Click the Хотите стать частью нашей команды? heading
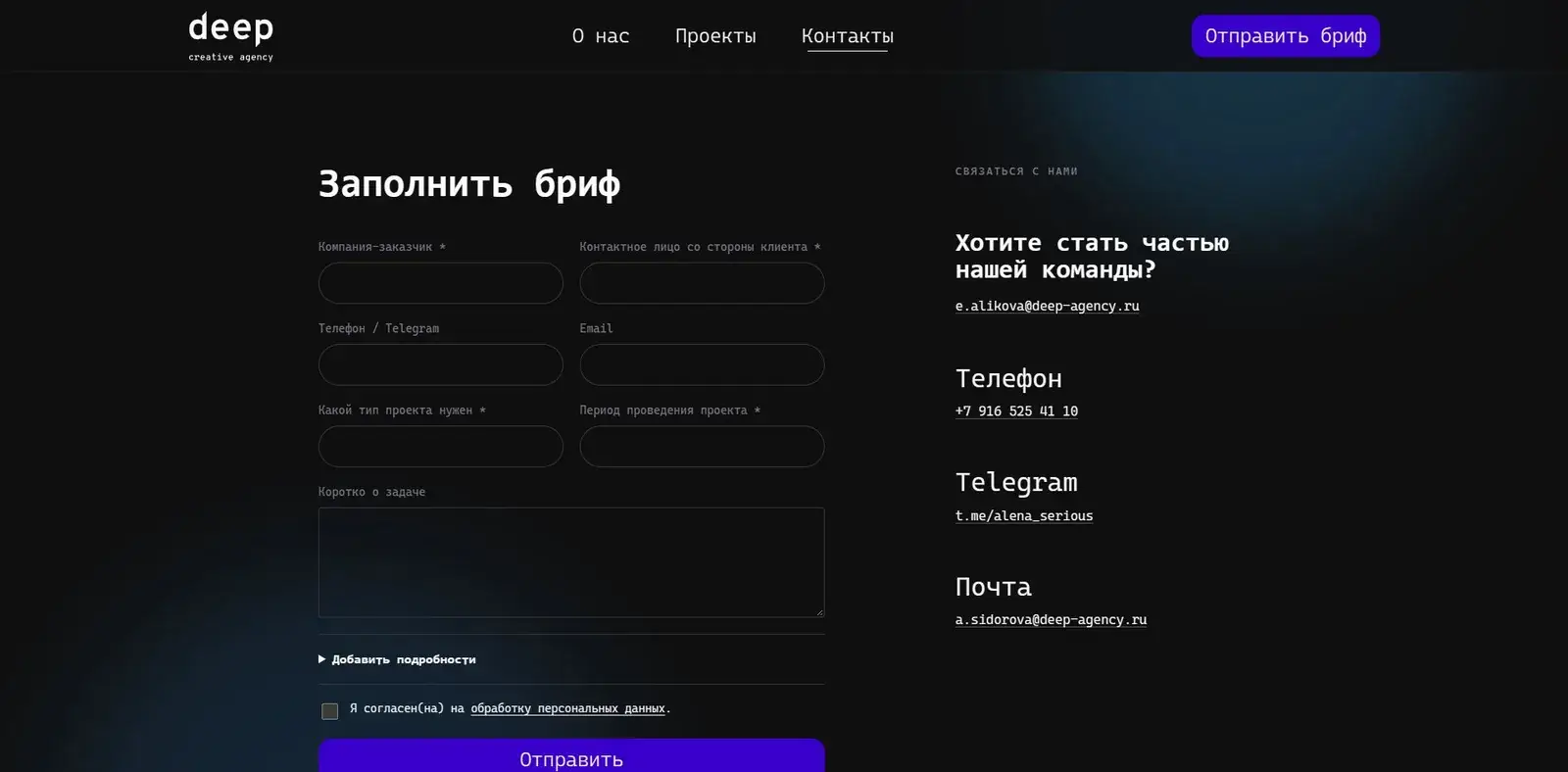This screenshot has height=772, width=1568. [x=1092, y=256]
